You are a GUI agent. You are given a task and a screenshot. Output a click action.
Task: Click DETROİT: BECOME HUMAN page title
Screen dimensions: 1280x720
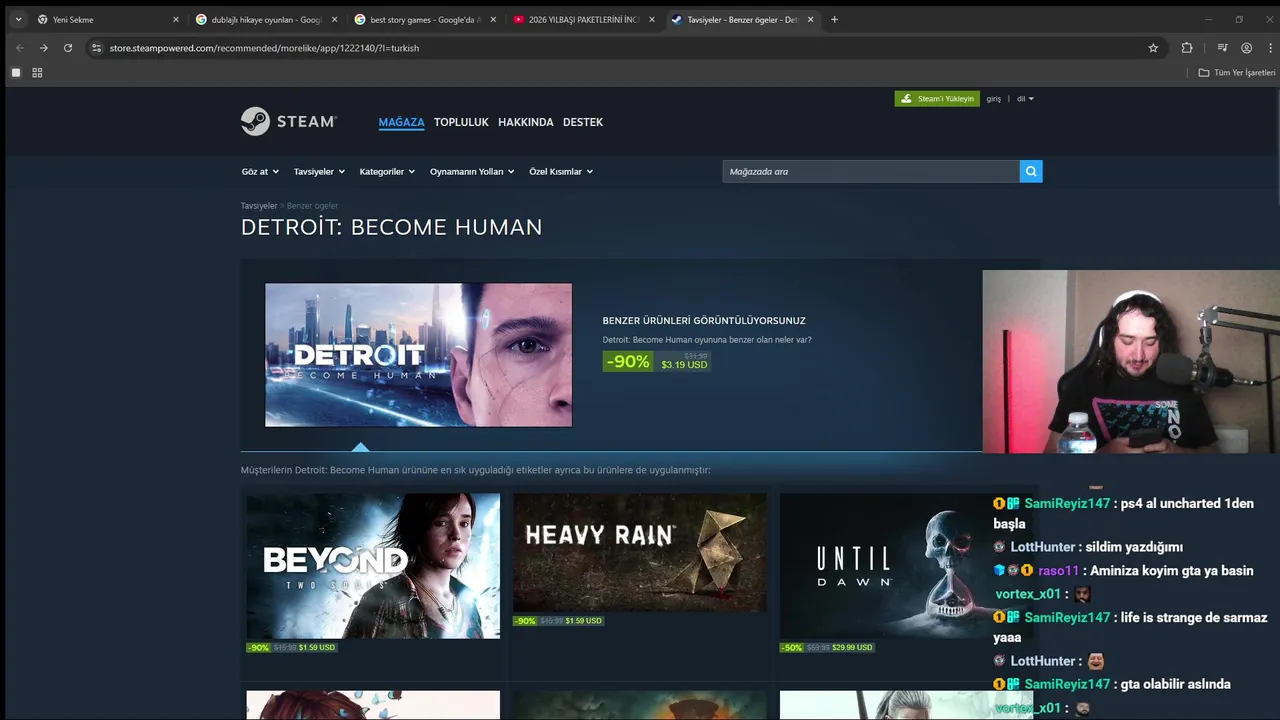392,227
